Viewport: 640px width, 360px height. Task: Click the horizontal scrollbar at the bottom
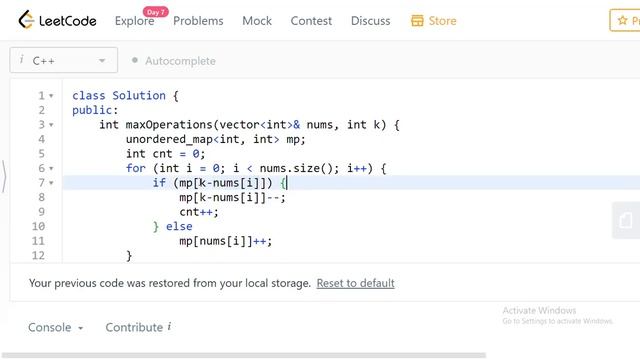[244, 356]
